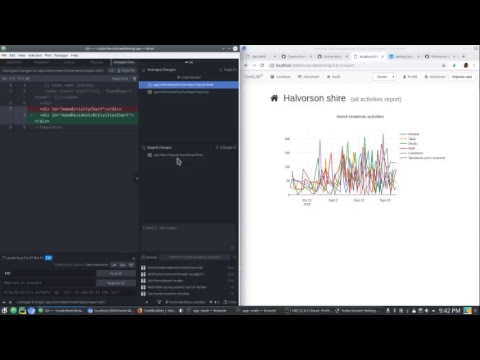Open the Packages menu in Atom
Image resolution: width=480 pixels, height=360 pixels.
61,55
